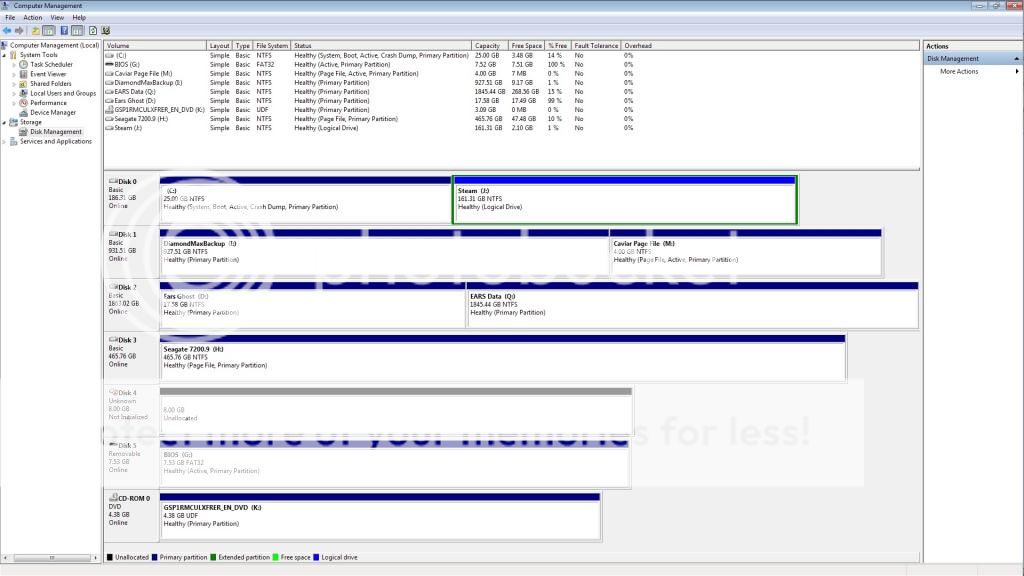Expand the More Actions submenu arrow

click(1017, 71)
